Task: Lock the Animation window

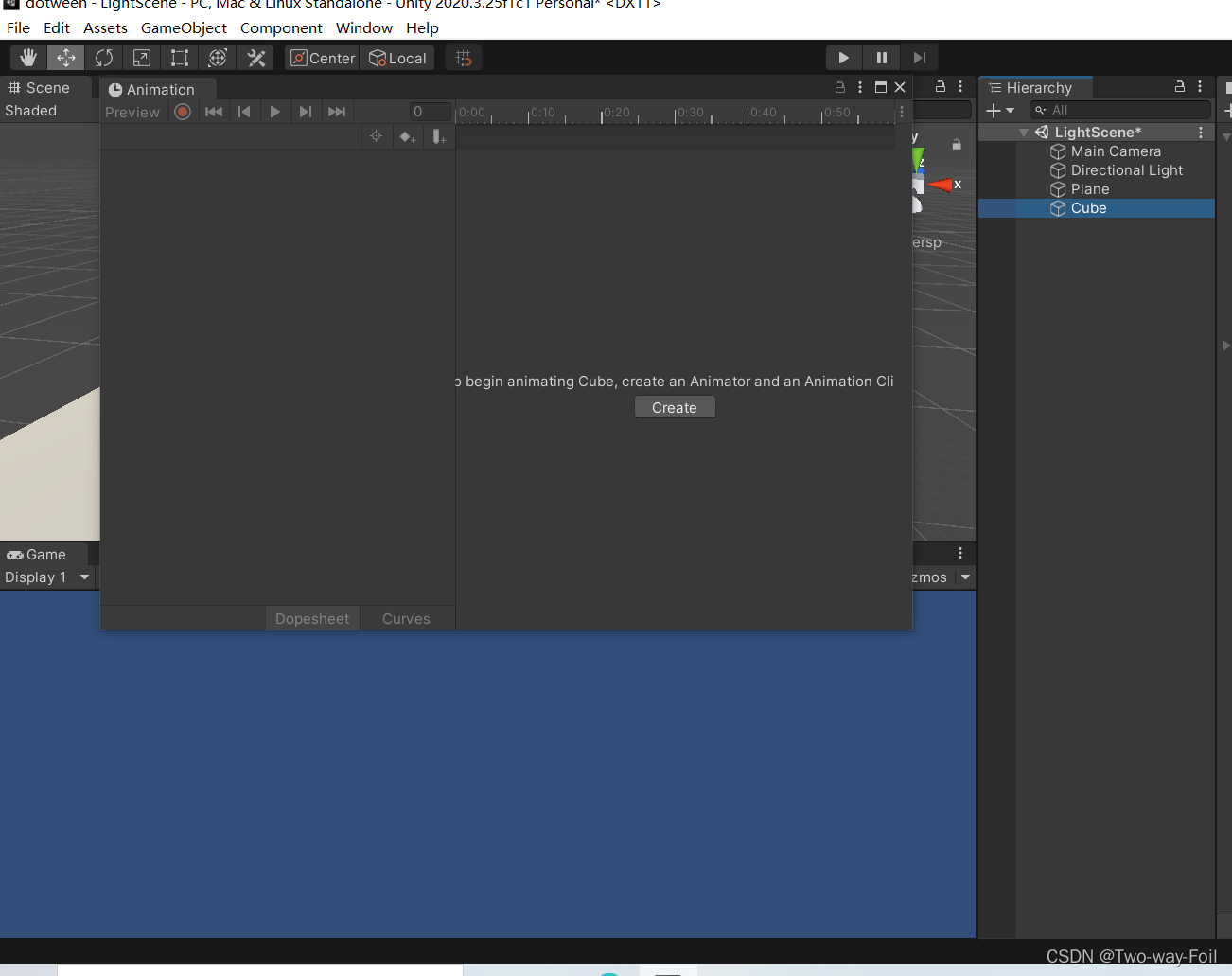Action: [840, 87]
